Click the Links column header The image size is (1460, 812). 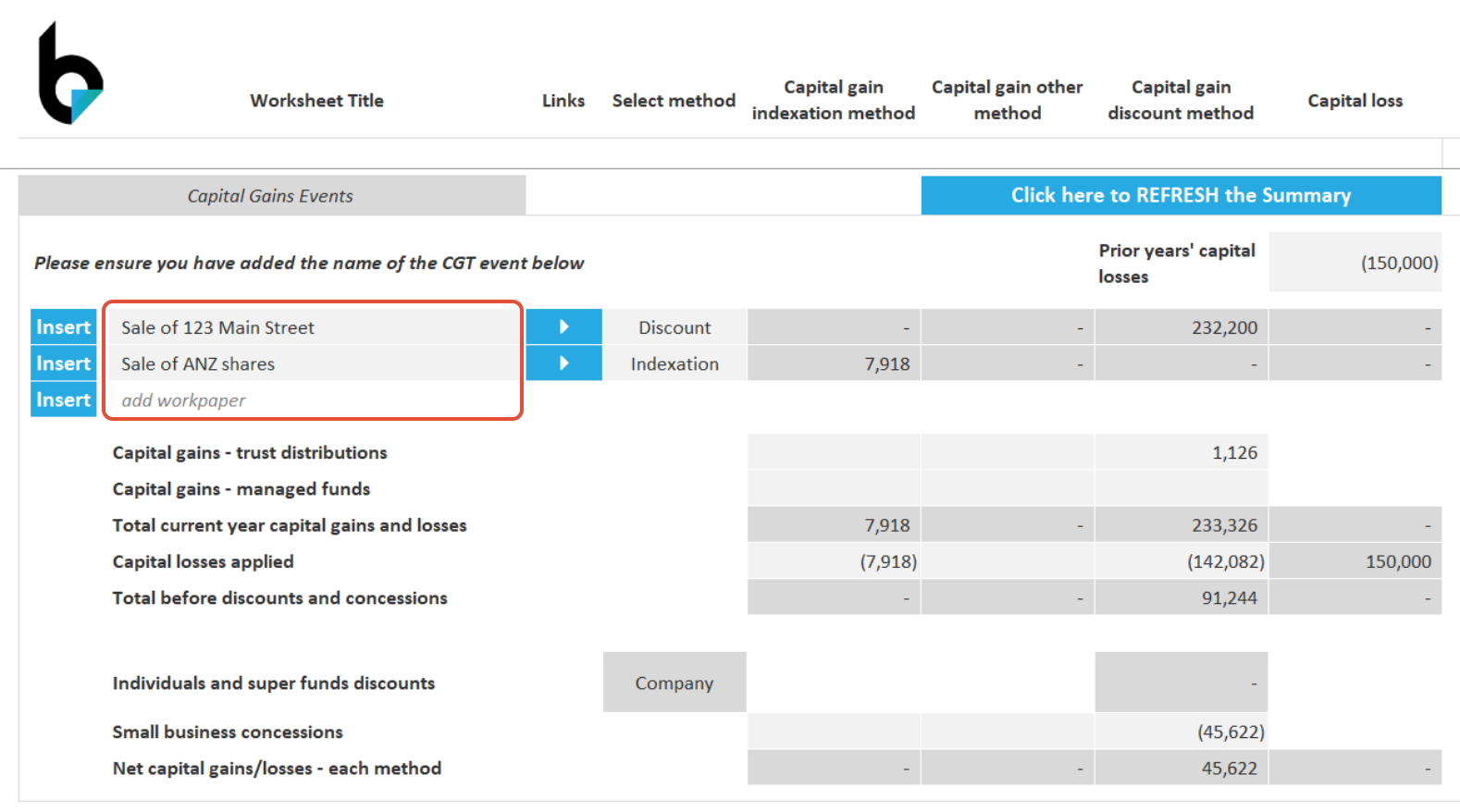click(563, 100)
